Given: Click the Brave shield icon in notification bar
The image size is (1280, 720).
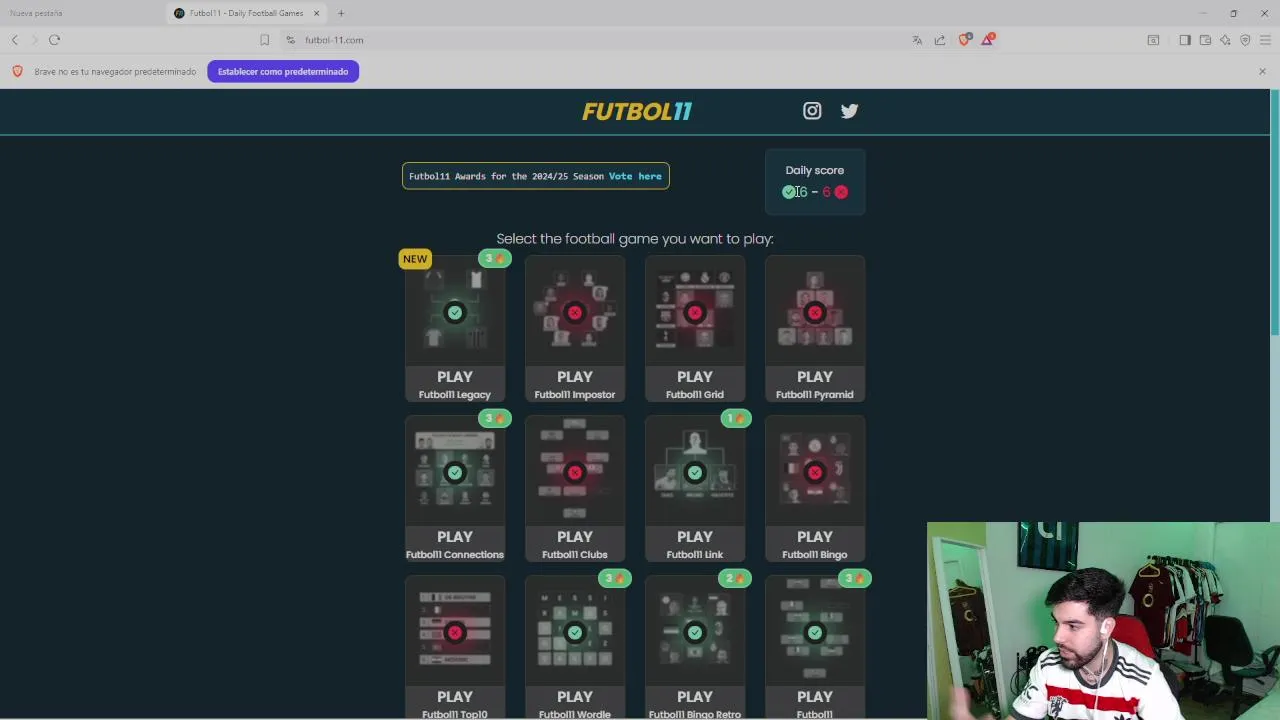Looking at the screenshot, I should coord(17,71).
